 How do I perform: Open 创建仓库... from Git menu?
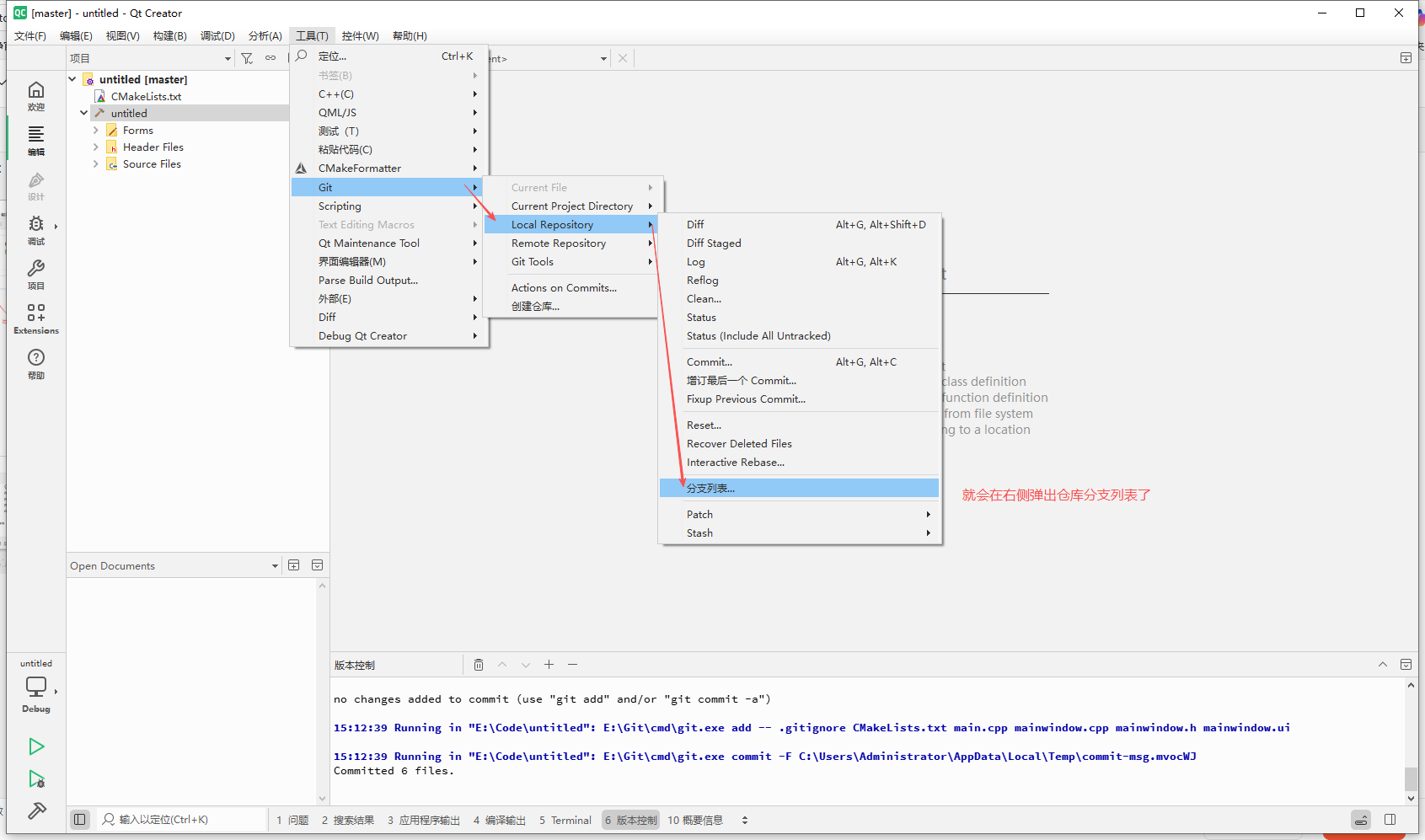coord(571,306)
